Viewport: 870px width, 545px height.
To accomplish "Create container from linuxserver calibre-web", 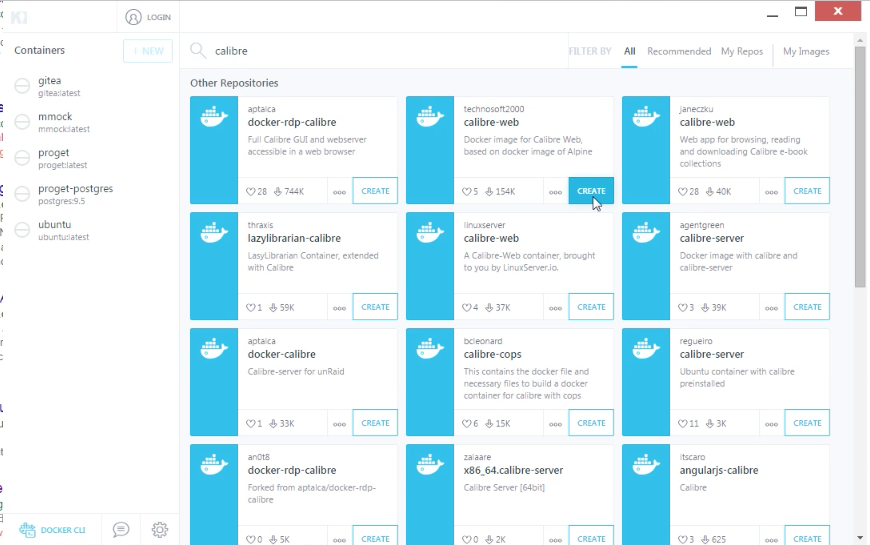I will (x=591, y=307).
